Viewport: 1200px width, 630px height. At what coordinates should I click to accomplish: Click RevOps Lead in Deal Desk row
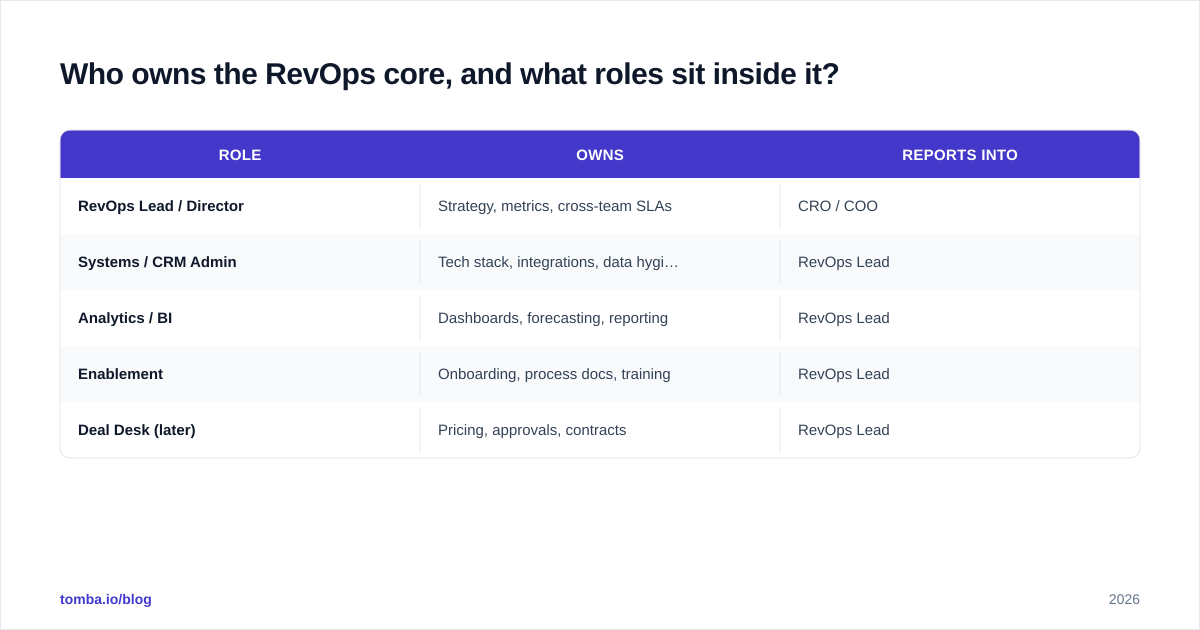point(960,430)
